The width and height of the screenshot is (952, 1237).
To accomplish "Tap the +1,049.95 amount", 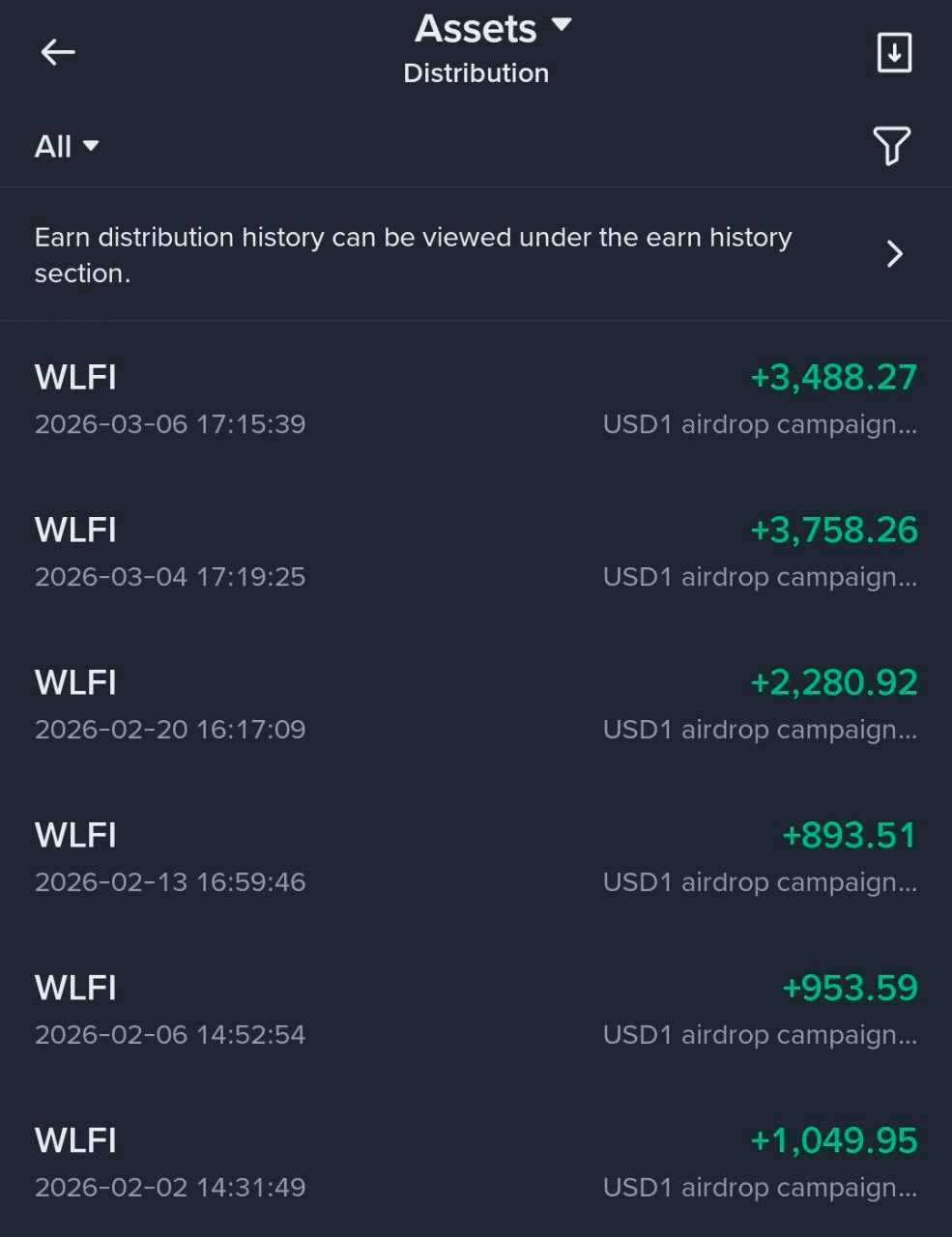I will point(833,1141).
